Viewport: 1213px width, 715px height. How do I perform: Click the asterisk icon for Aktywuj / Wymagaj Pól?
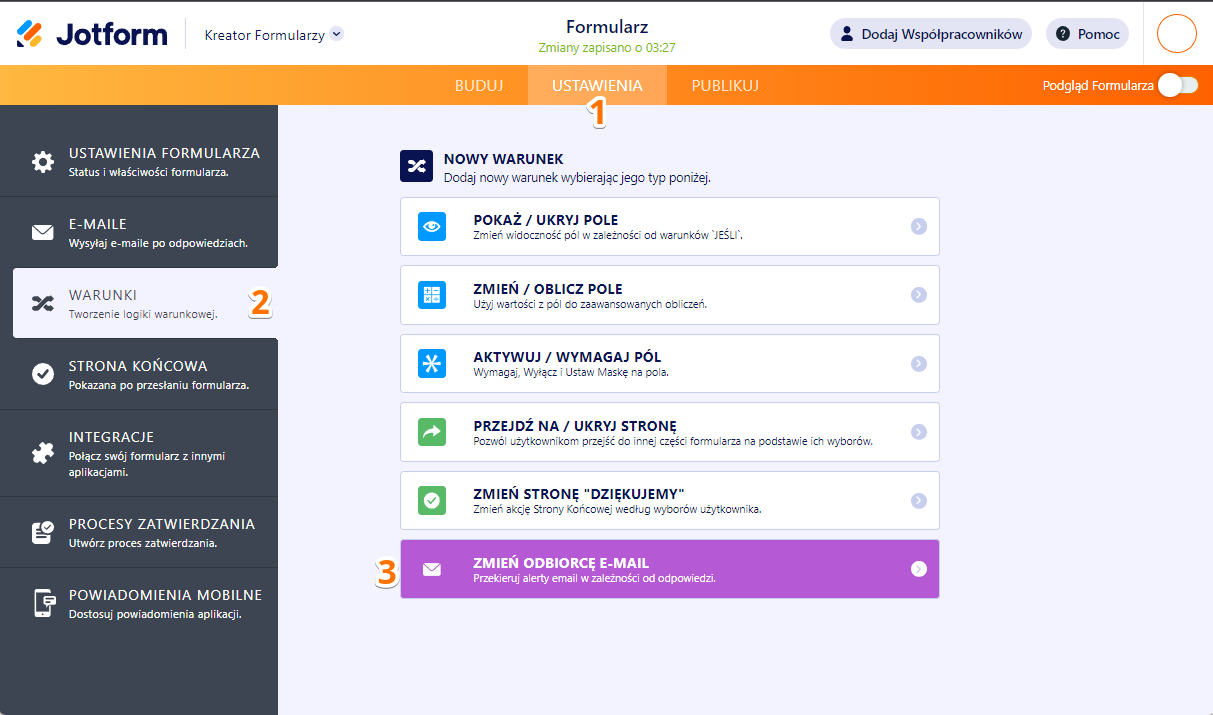coord(432,364)
